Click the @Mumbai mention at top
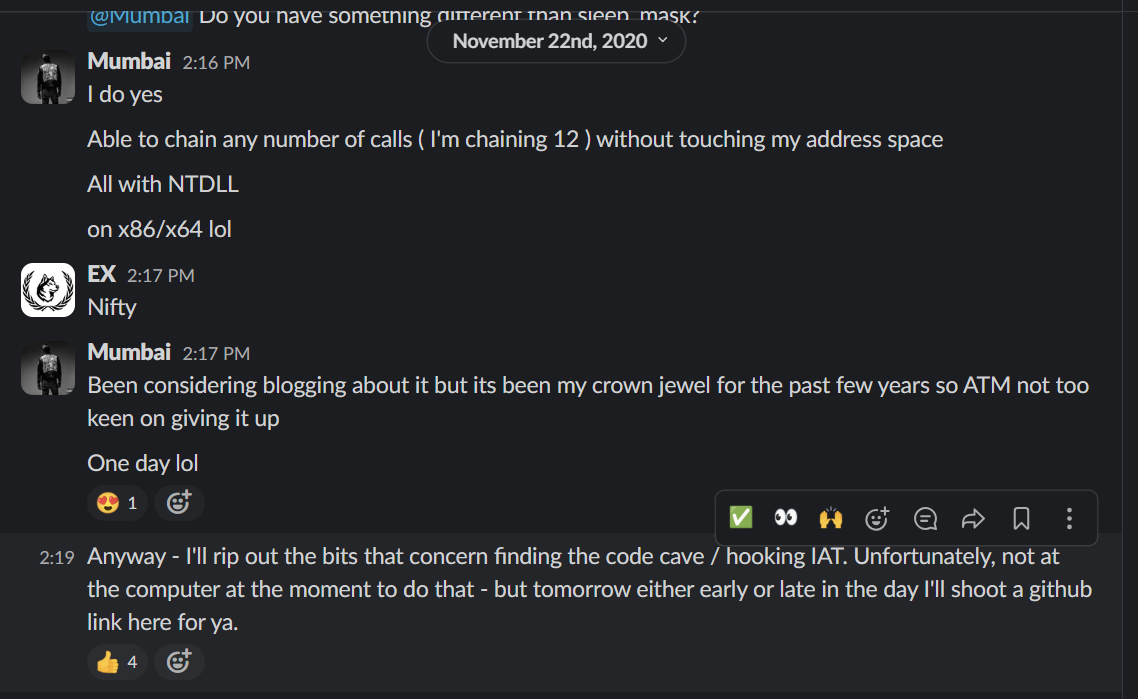Image resolution: width=1138 pixels, height=699 pixels. point(140,15)
